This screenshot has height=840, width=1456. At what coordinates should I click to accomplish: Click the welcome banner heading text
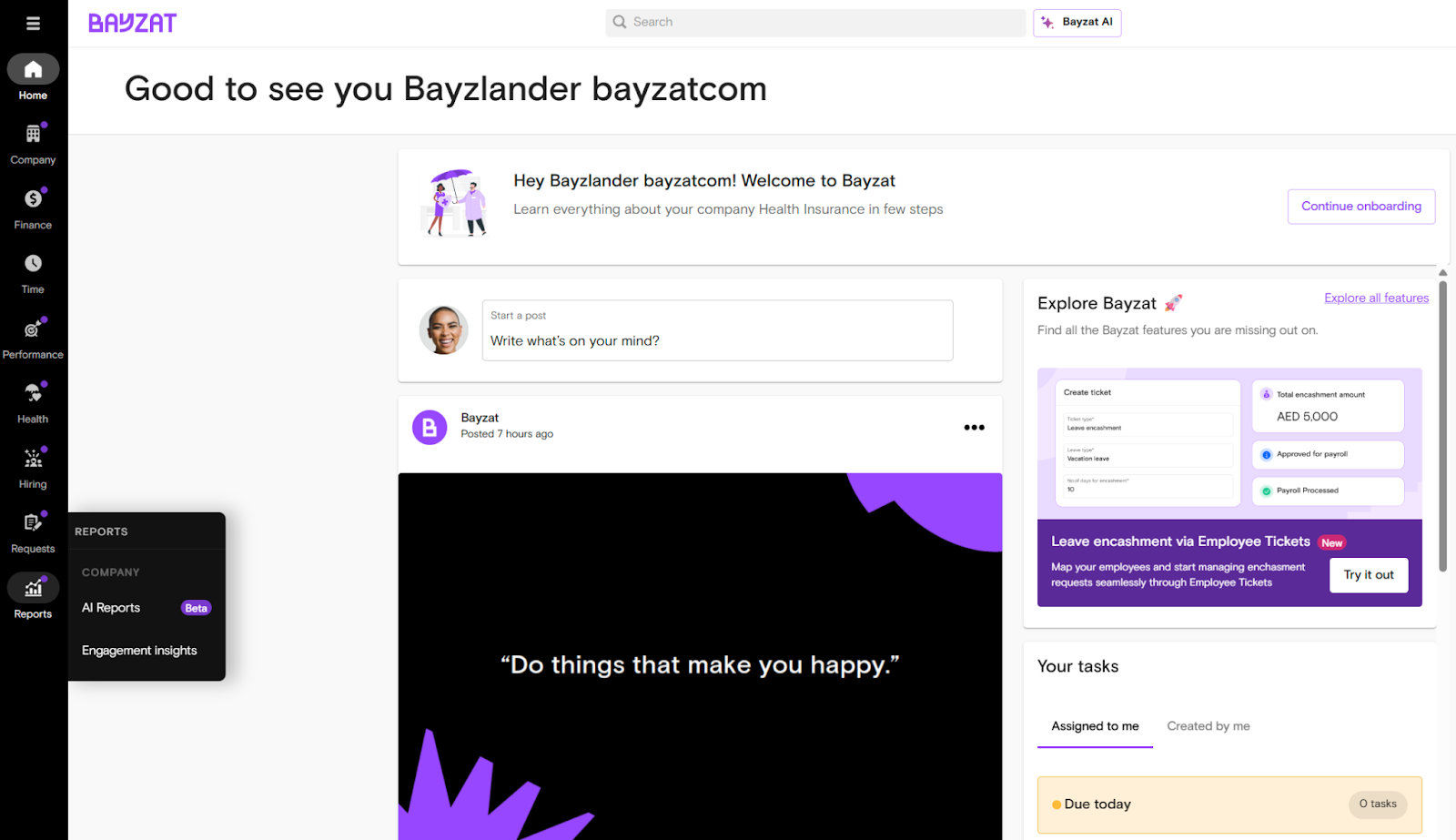(704, 181)
